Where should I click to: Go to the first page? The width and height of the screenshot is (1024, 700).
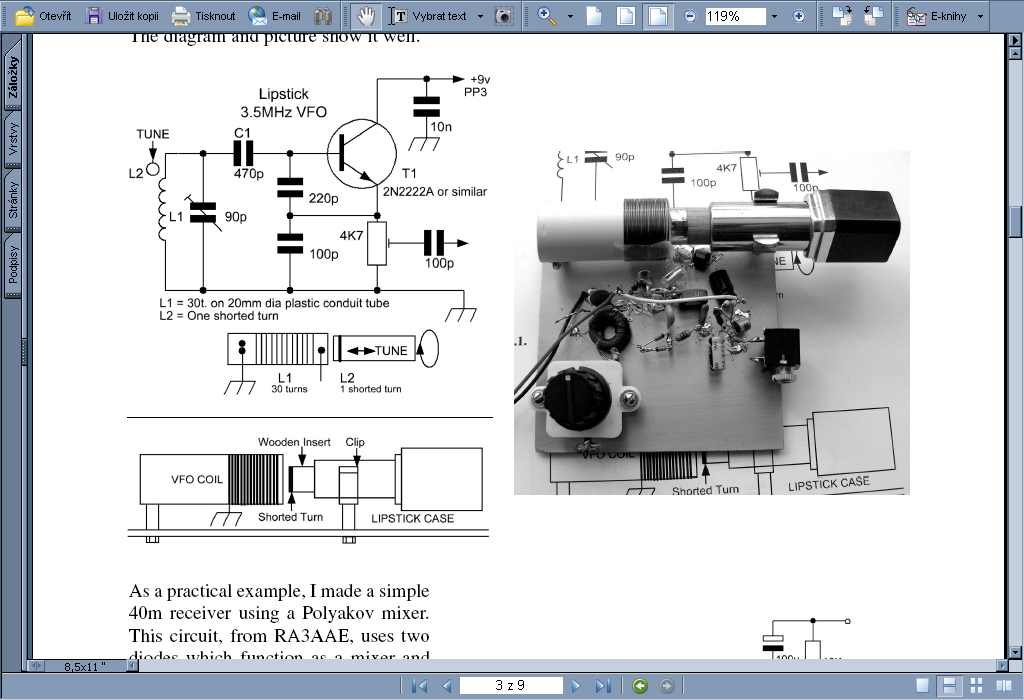(419, 686)
